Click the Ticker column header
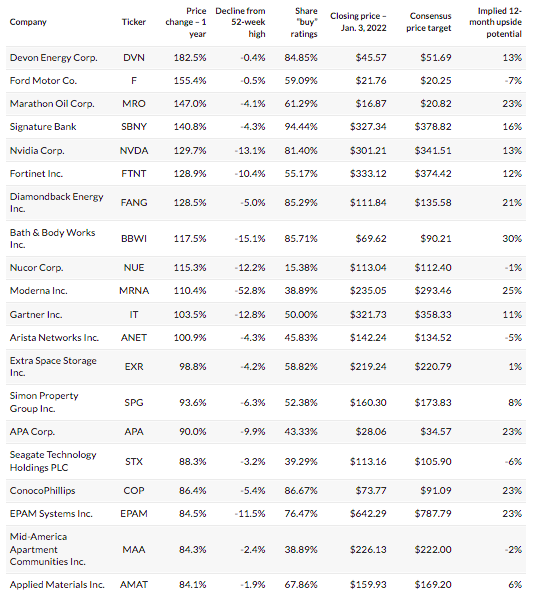Screen dimensions: 538x594 [134, 22]
